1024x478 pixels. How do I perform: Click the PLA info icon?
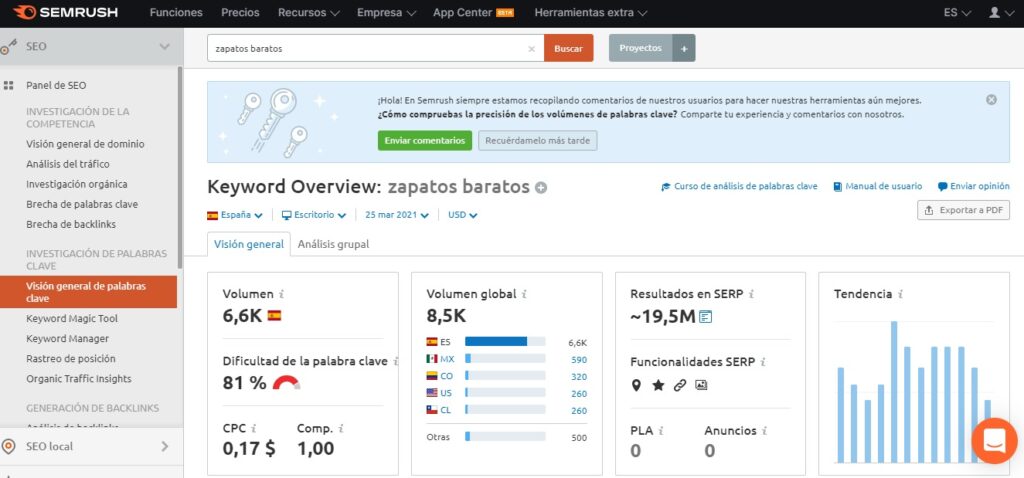(661, 431)
